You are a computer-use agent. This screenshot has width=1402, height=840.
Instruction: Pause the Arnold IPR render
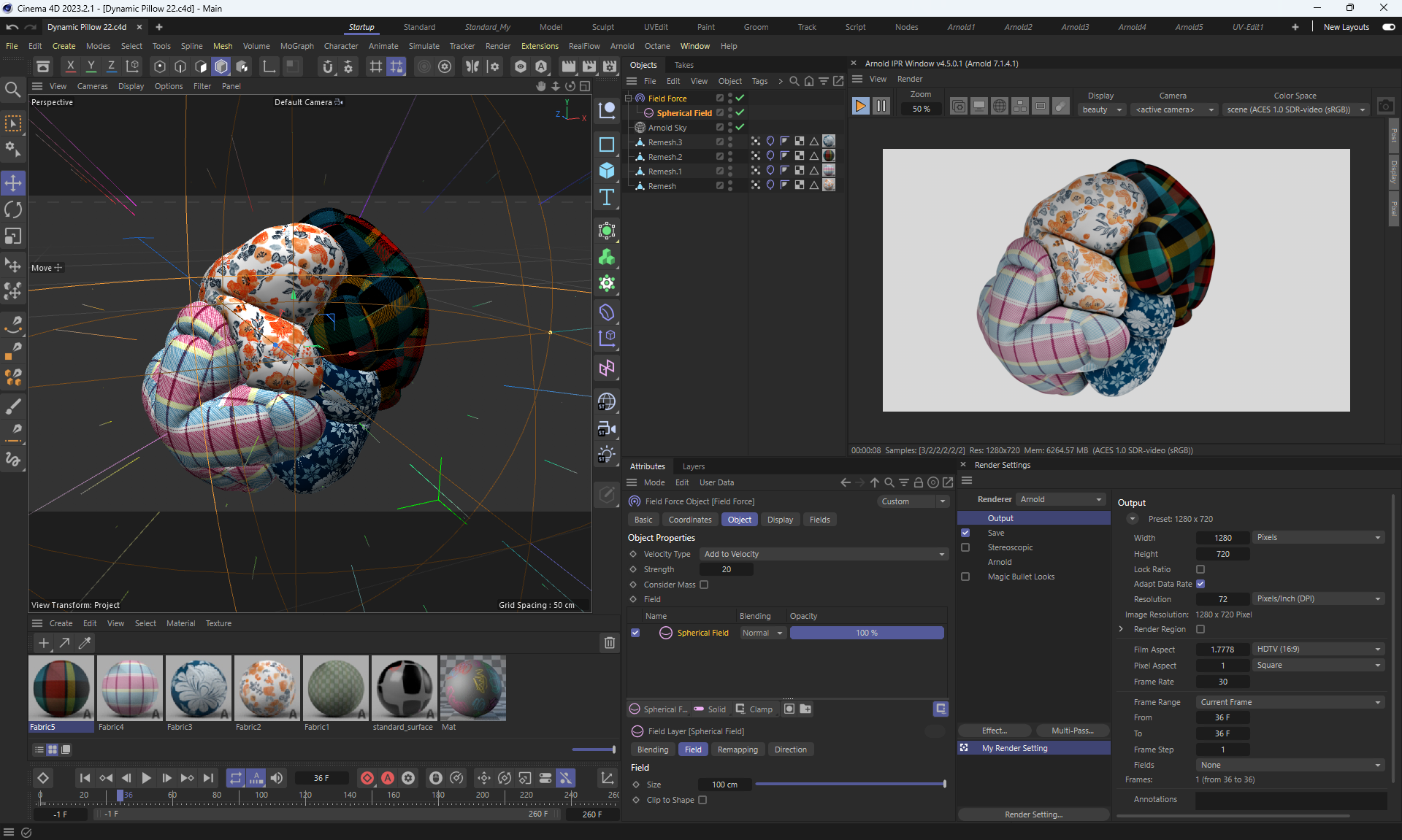881,107
